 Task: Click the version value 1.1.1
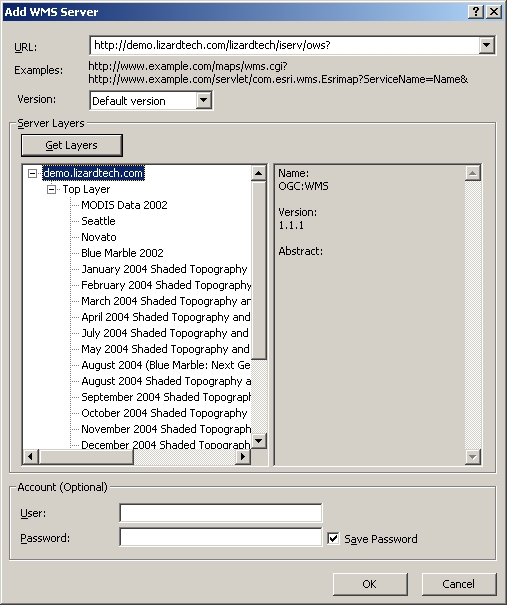tap(291, 225)
